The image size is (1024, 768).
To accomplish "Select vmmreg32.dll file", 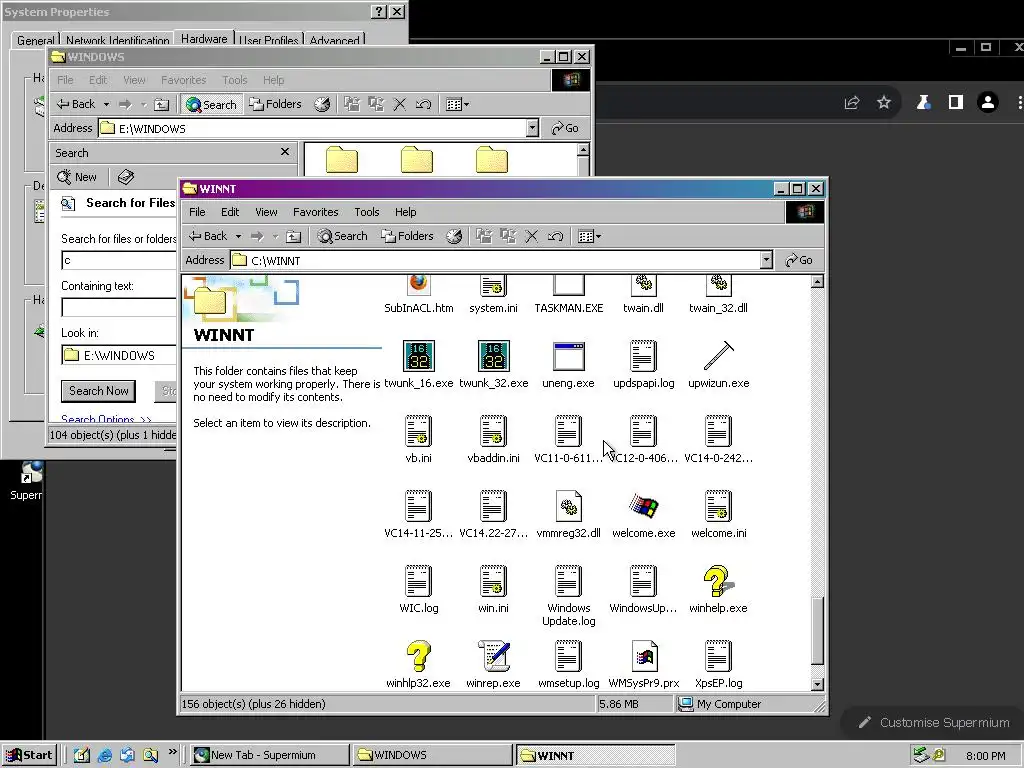I will 568,514.
